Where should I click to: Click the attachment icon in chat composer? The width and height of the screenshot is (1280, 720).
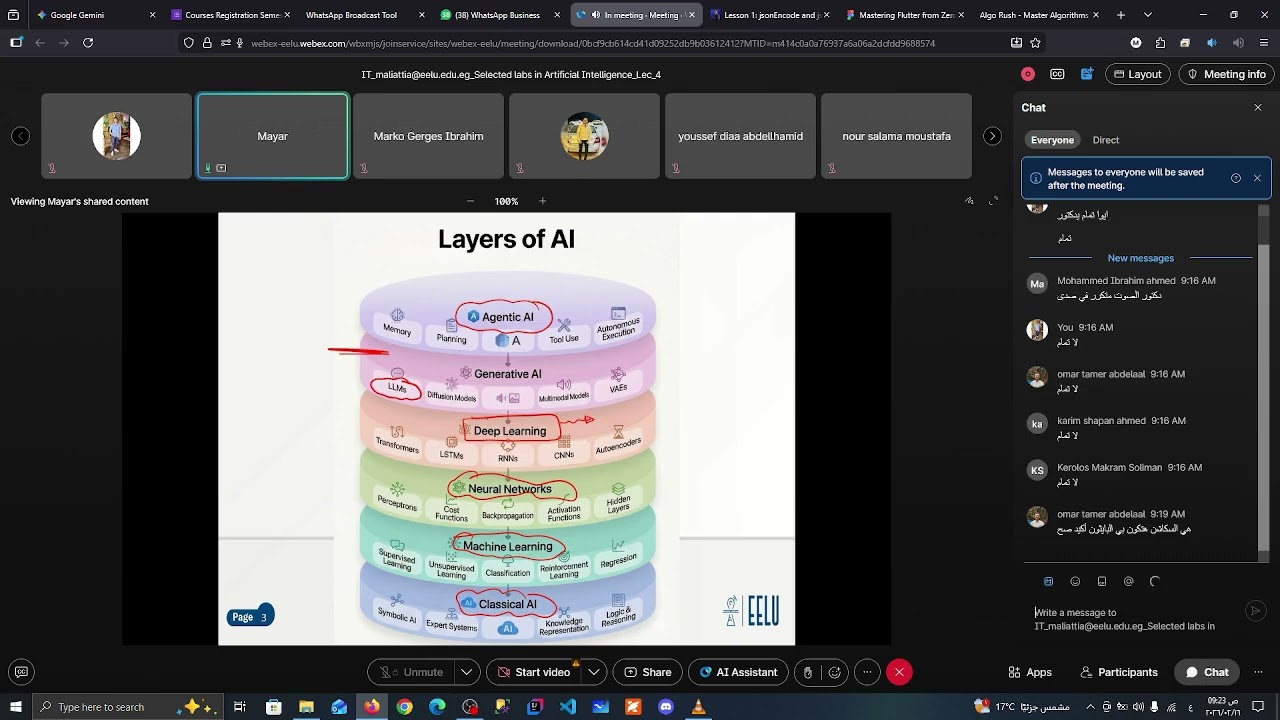(x=1102, y=581)
